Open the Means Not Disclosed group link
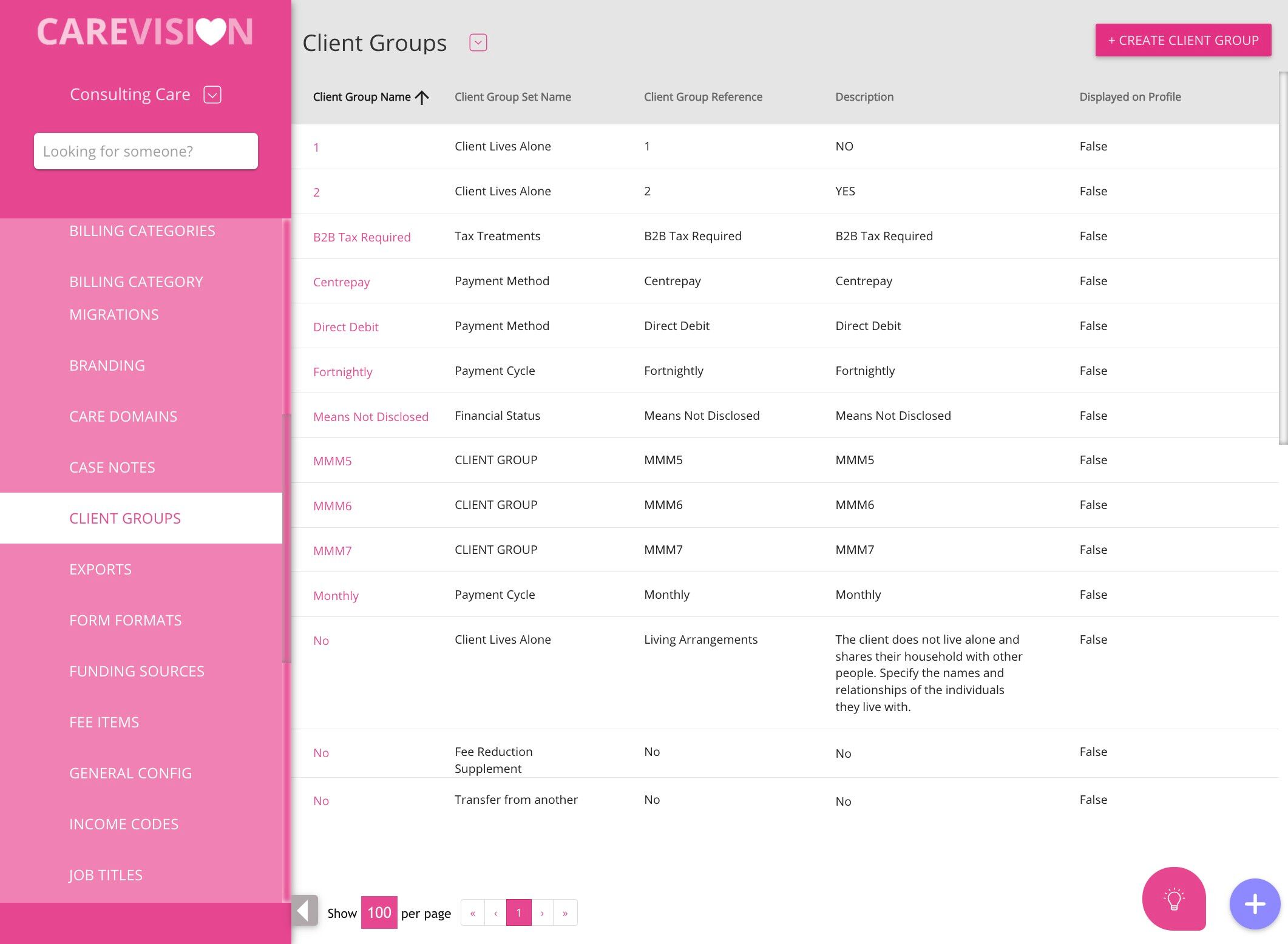Screen dimensions: 1288x944 [370, 417]
